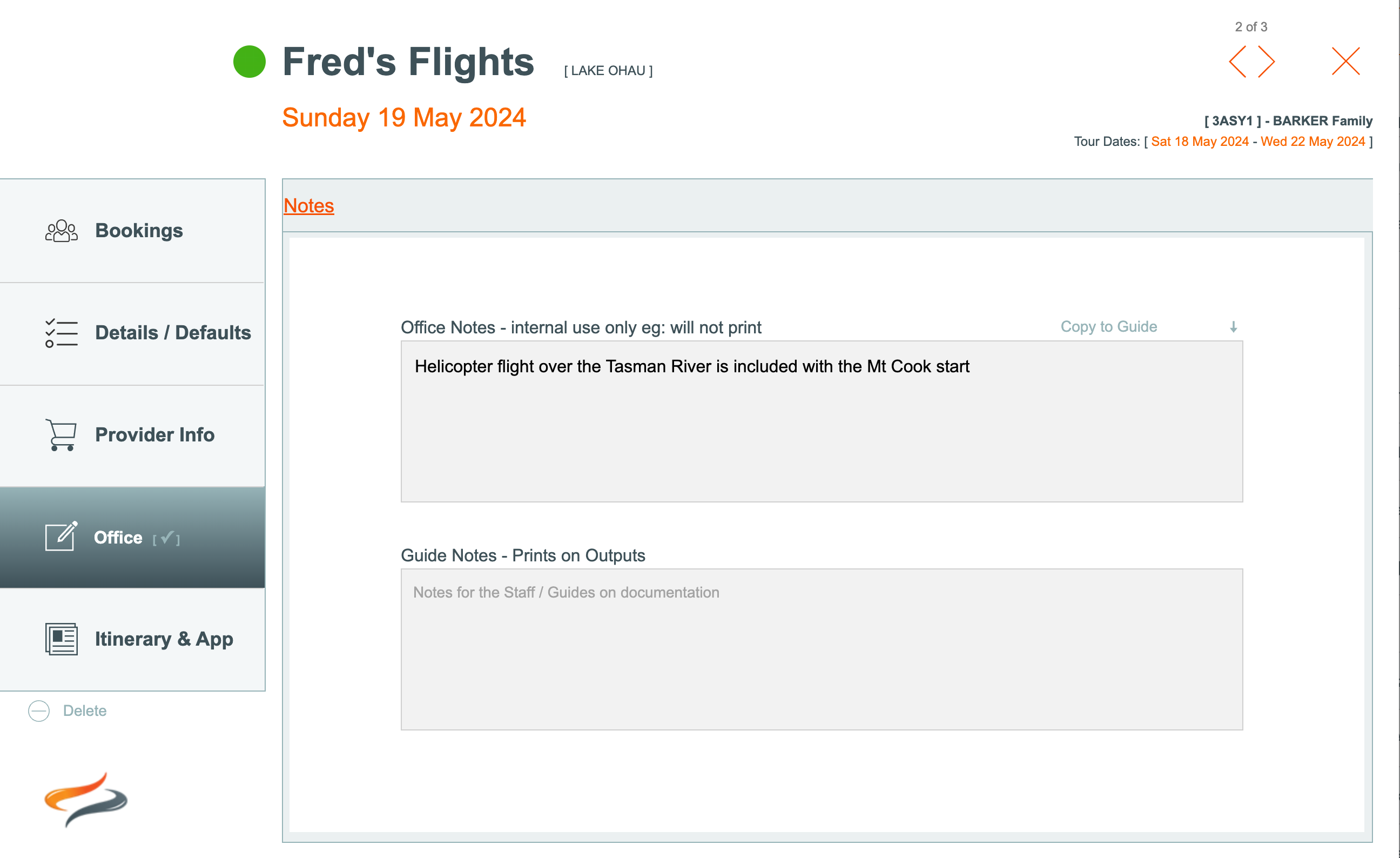Click the Bookings people icon
Viewport: 1400px width, 858px height.
[x=62, y=231]
